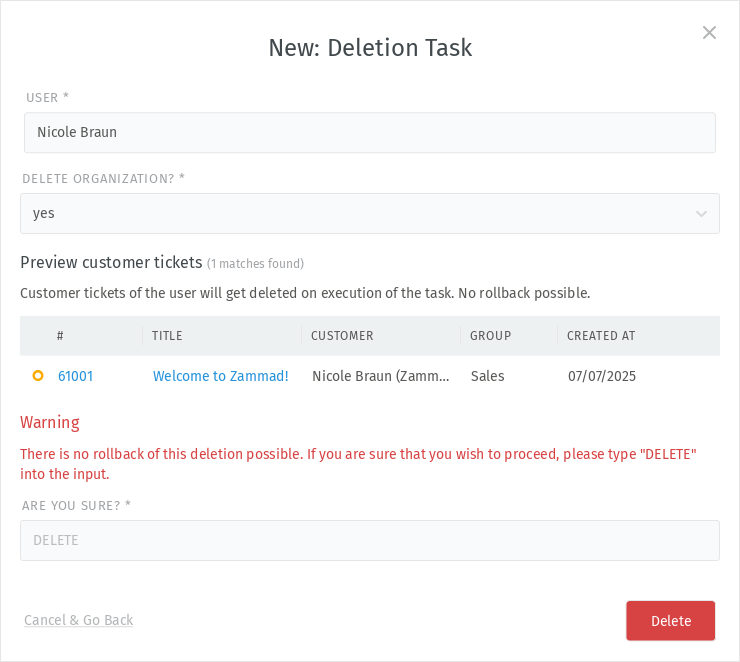The image size is (740, 662).
Task: Focus the Are You Sure input field
Action: [370, 541]
